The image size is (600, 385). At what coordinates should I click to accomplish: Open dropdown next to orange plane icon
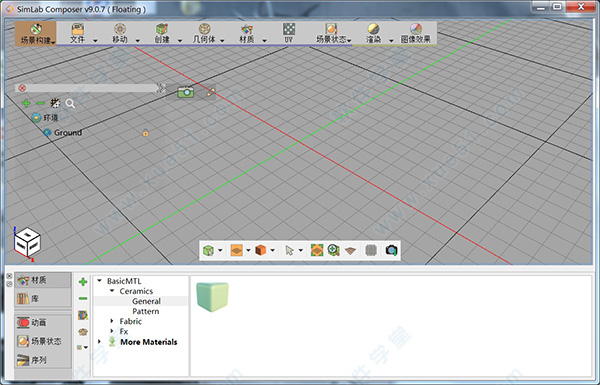[x=248, y=251]
